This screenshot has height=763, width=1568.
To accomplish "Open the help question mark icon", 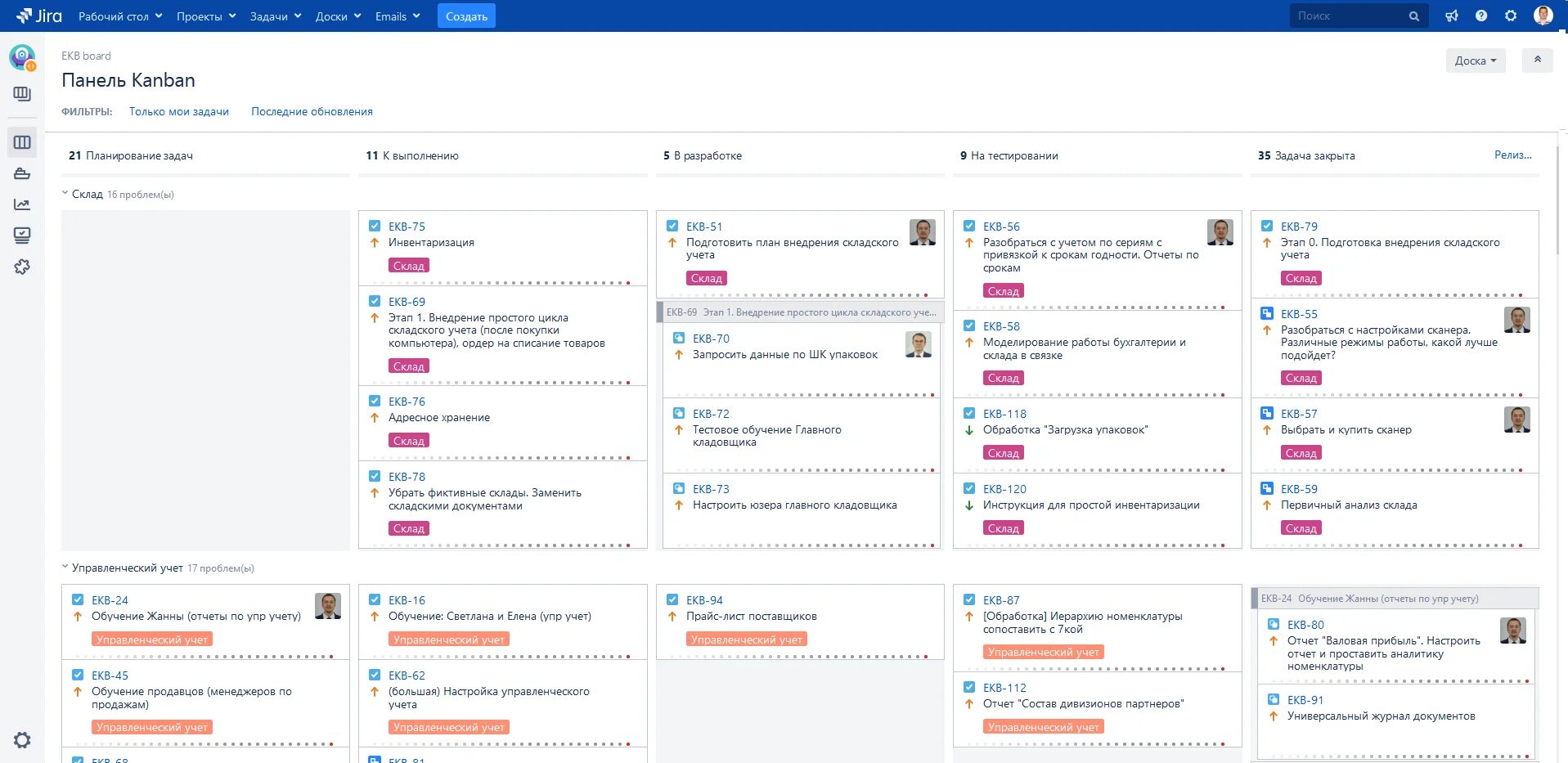I will 1481,16.
